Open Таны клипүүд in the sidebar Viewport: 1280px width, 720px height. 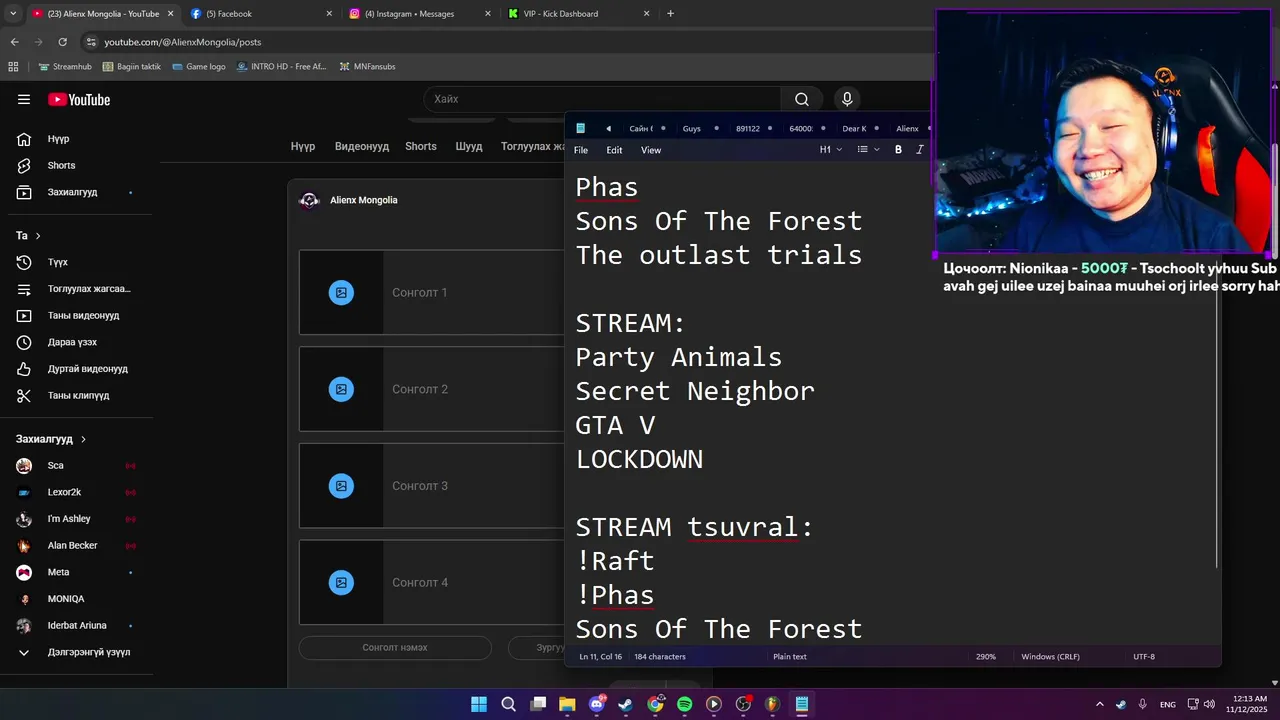click(x=76, y=395)
